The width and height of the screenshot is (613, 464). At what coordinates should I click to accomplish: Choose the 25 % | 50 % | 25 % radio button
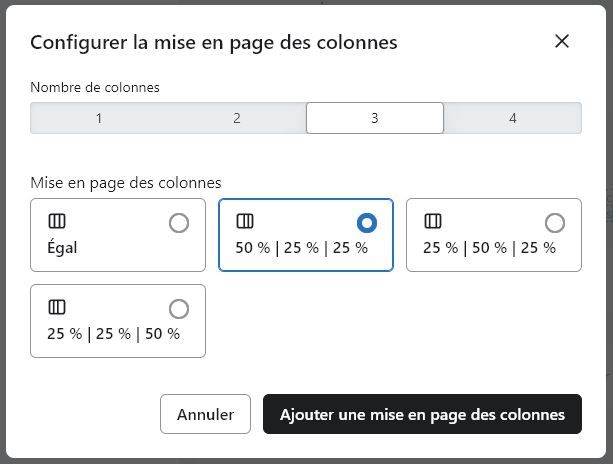pyautogui.click(x=555, y=223)
